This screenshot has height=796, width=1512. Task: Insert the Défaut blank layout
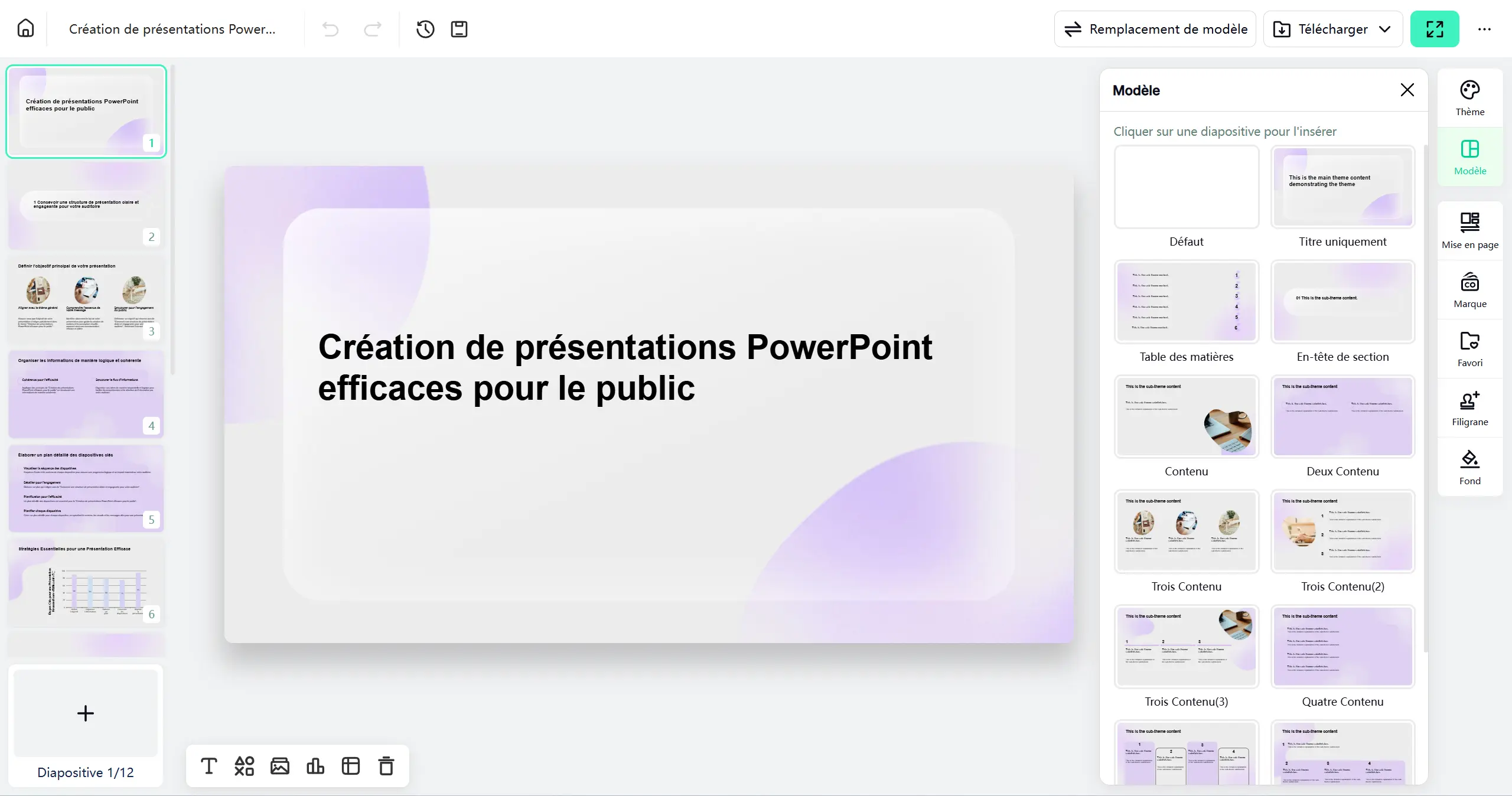(1186, 187)
